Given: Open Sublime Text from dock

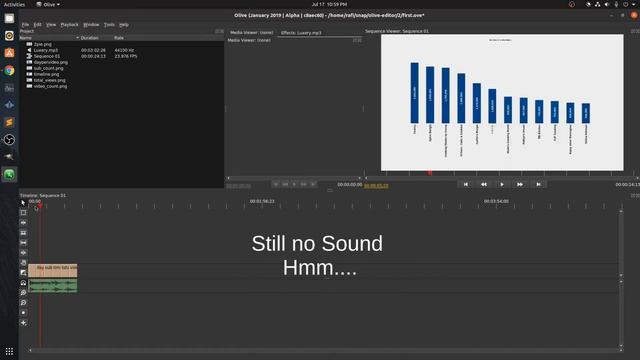Looking at the screenshot, I should (x=9, y=122).
